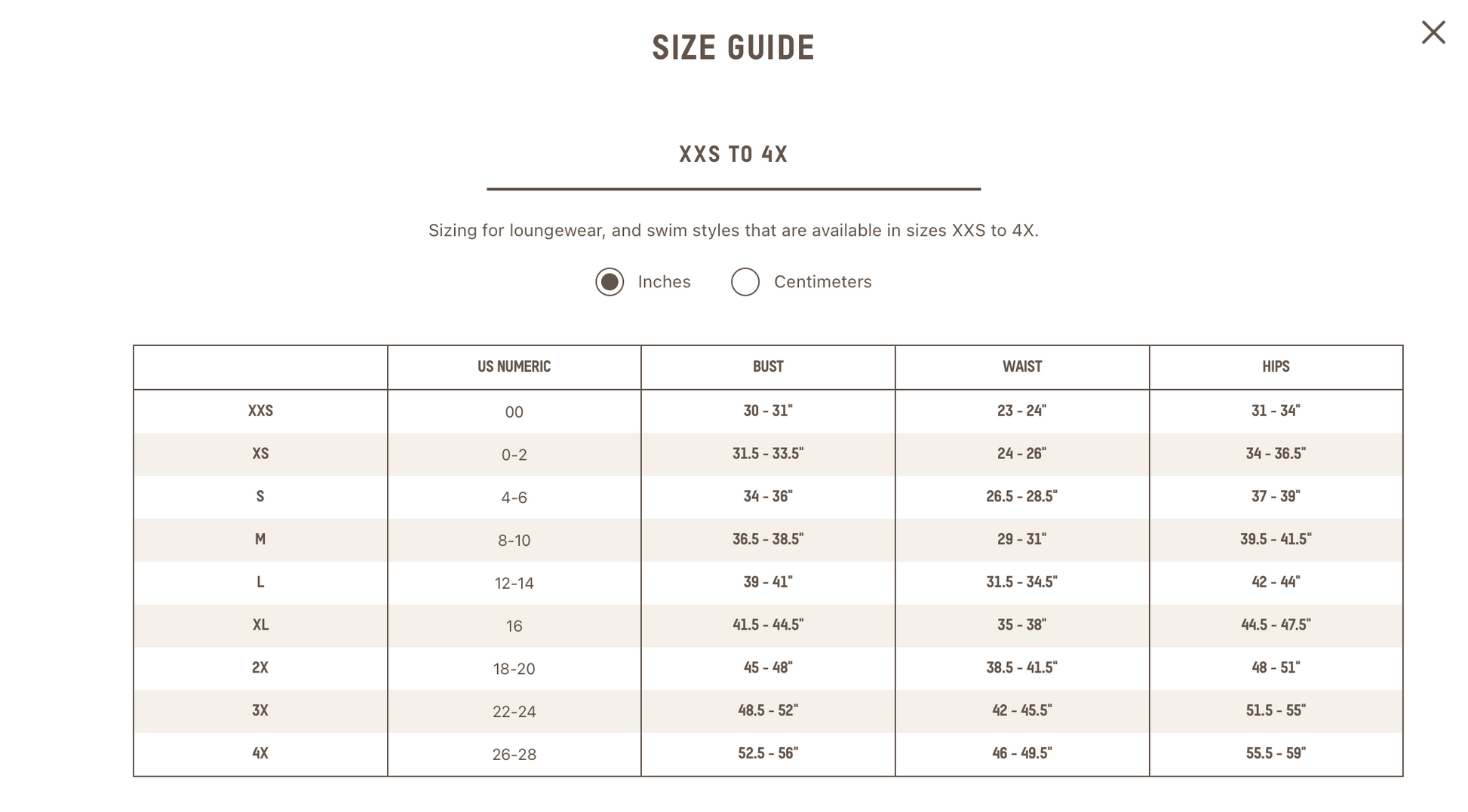The width and height of the screenshot is (1468, 812).
Task: Select the XL size row label
Action: (x=260, y=625)
